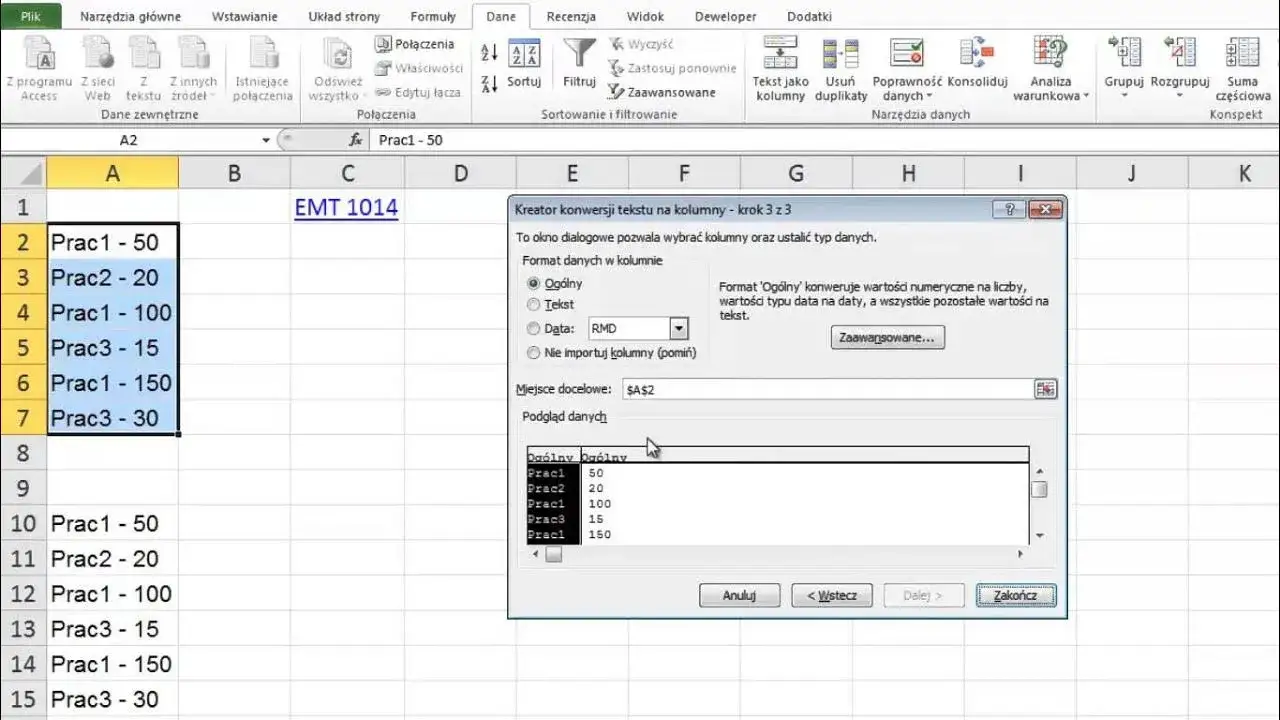Open the Name Box dropdown arrow
1280x720 pixels.
pos(266,140)
